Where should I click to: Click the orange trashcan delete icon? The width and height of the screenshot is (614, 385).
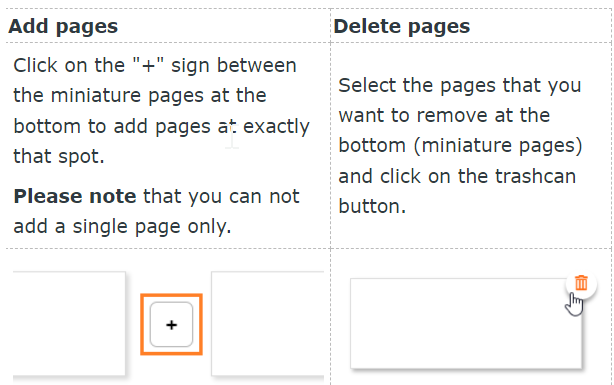click(581, 283)
